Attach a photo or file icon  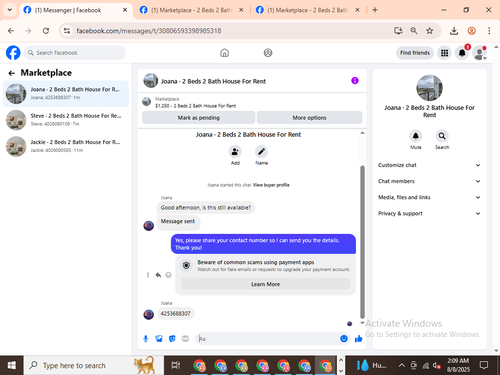[x=159, y=339]
